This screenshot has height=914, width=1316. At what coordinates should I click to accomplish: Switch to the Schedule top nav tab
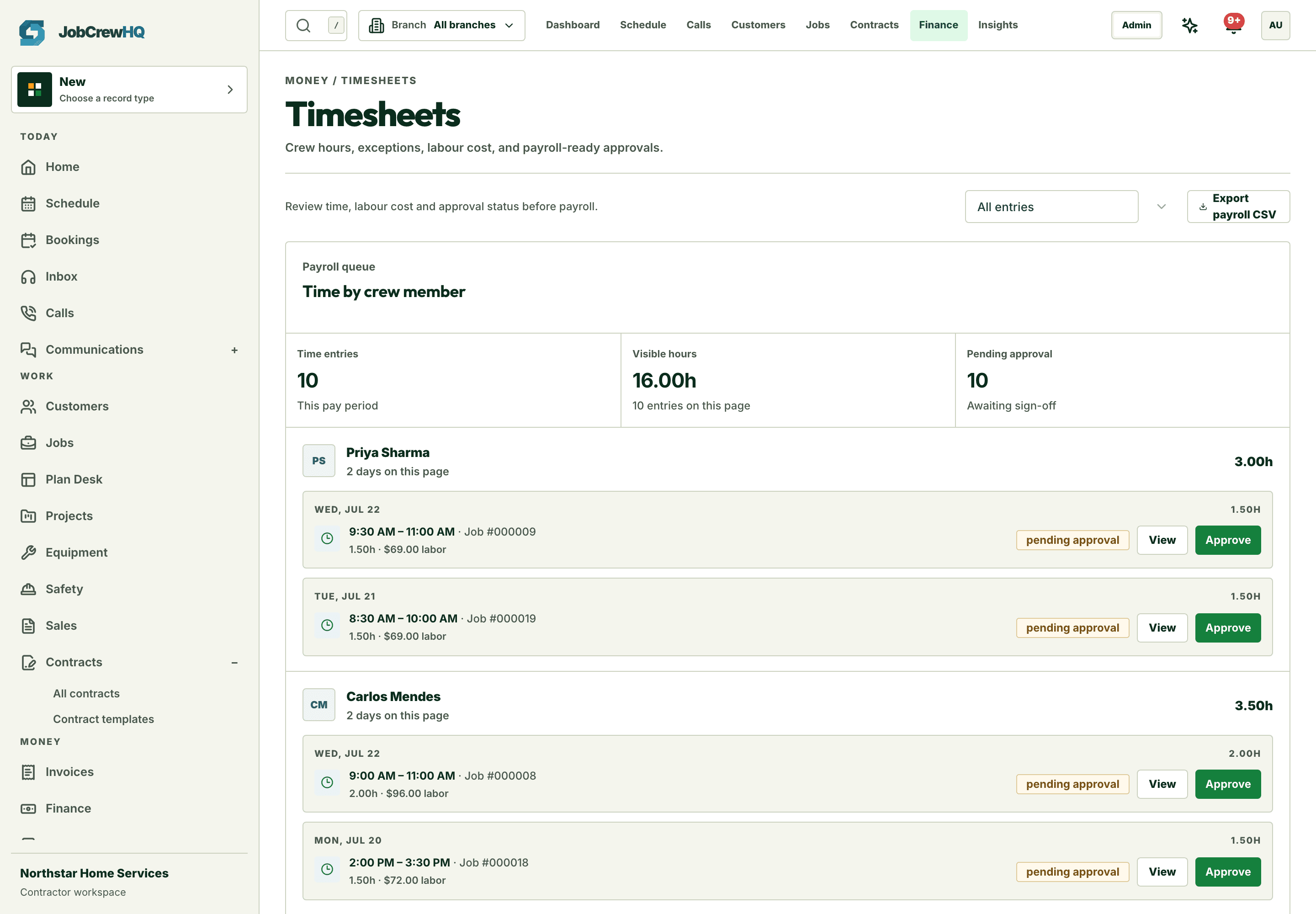click(x=643, y=25)
